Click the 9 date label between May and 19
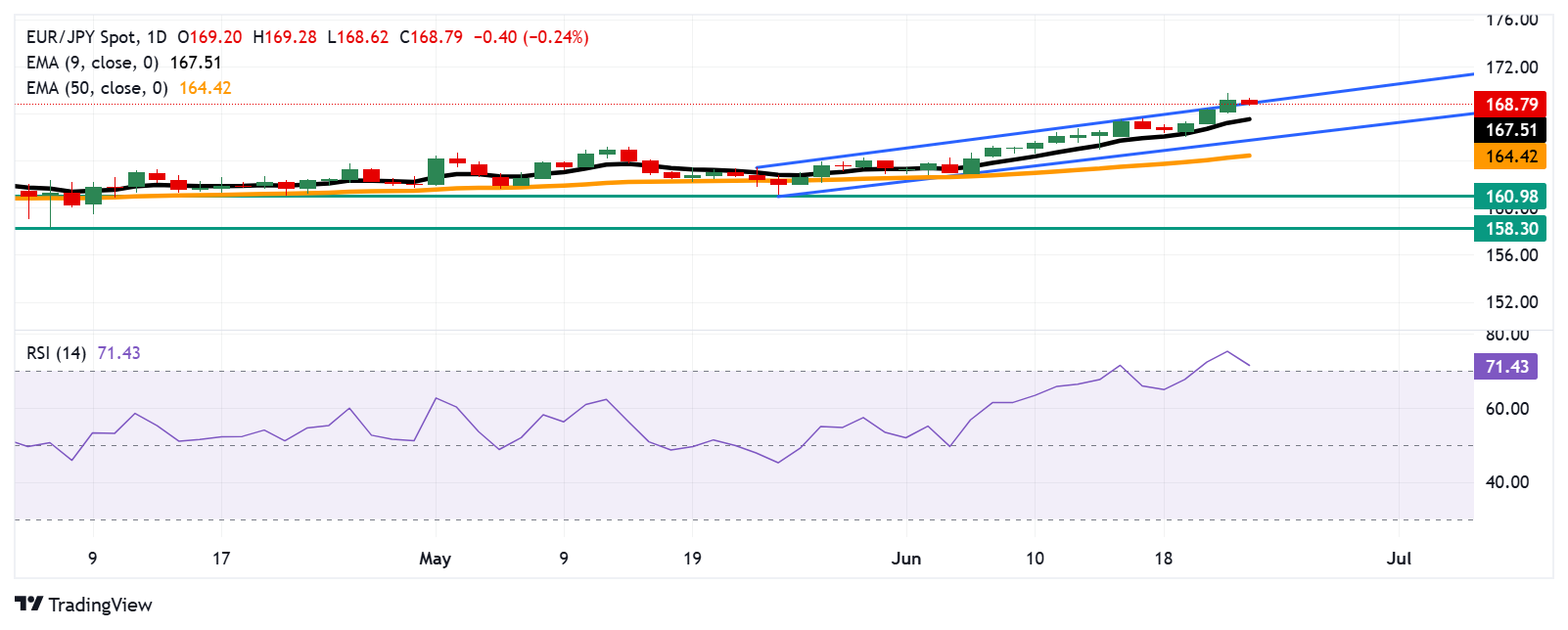Viewport: 1568px width, 630px height. [564, 559]
